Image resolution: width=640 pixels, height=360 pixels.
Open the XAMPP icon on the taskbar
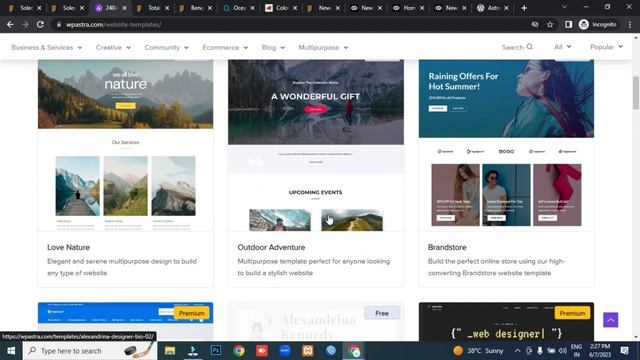308,351
